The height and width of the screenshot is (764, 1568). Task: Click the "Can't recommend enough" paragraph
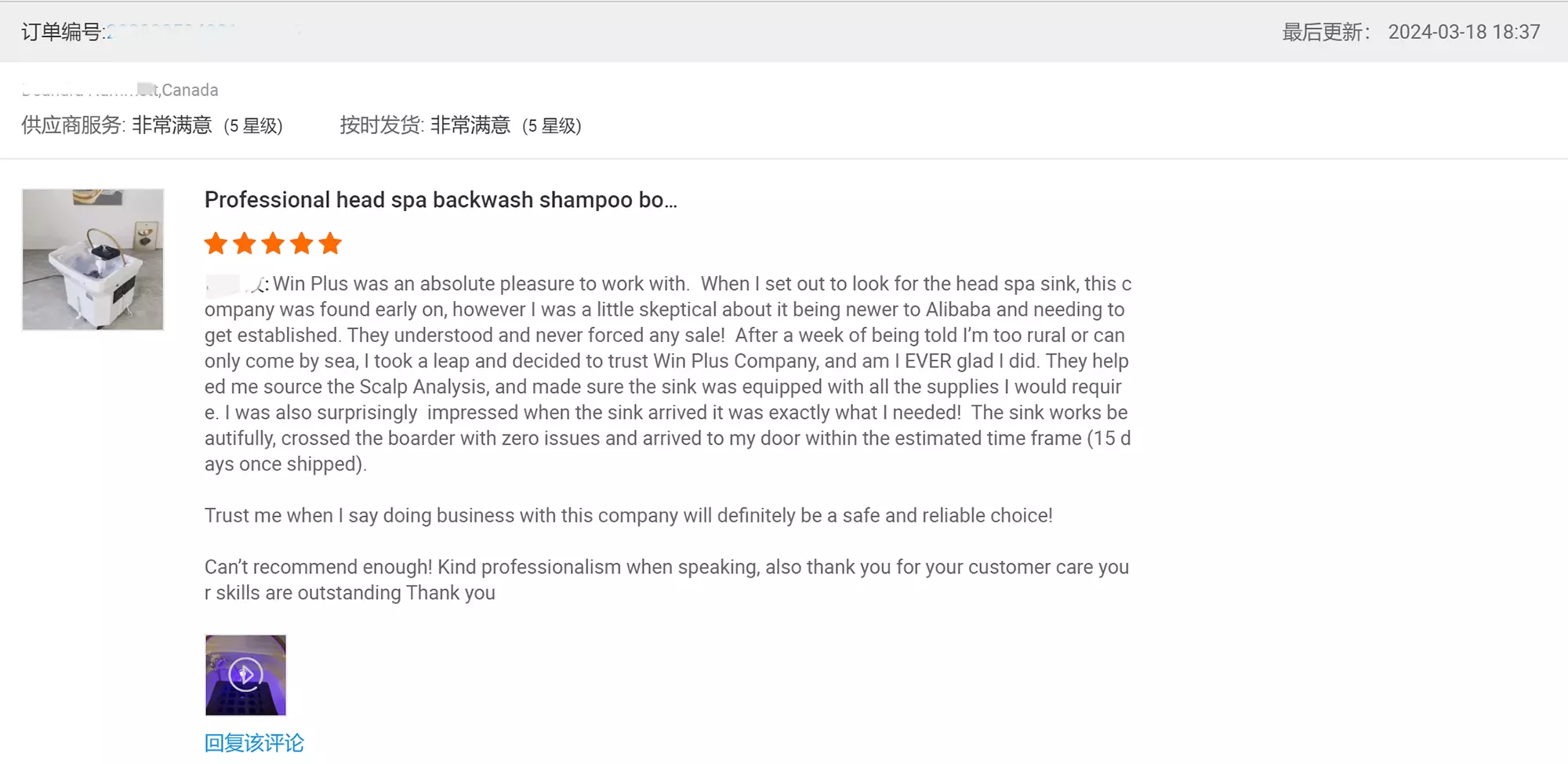pos(666,580)
